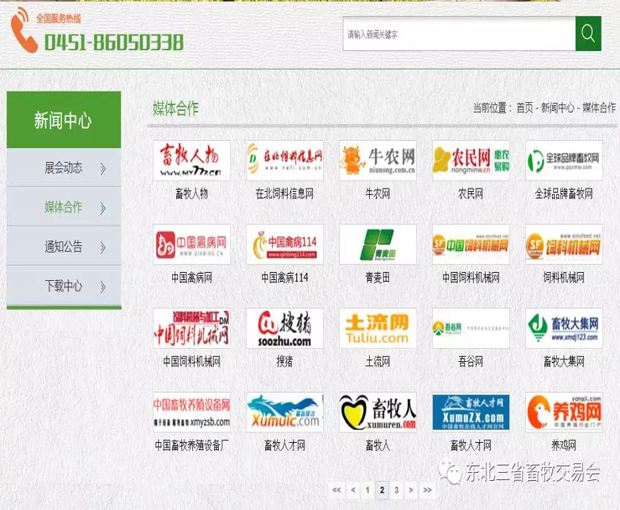Click the 青麦田 caption link
Screen dimensions: 620x510
tap(378, 278)
